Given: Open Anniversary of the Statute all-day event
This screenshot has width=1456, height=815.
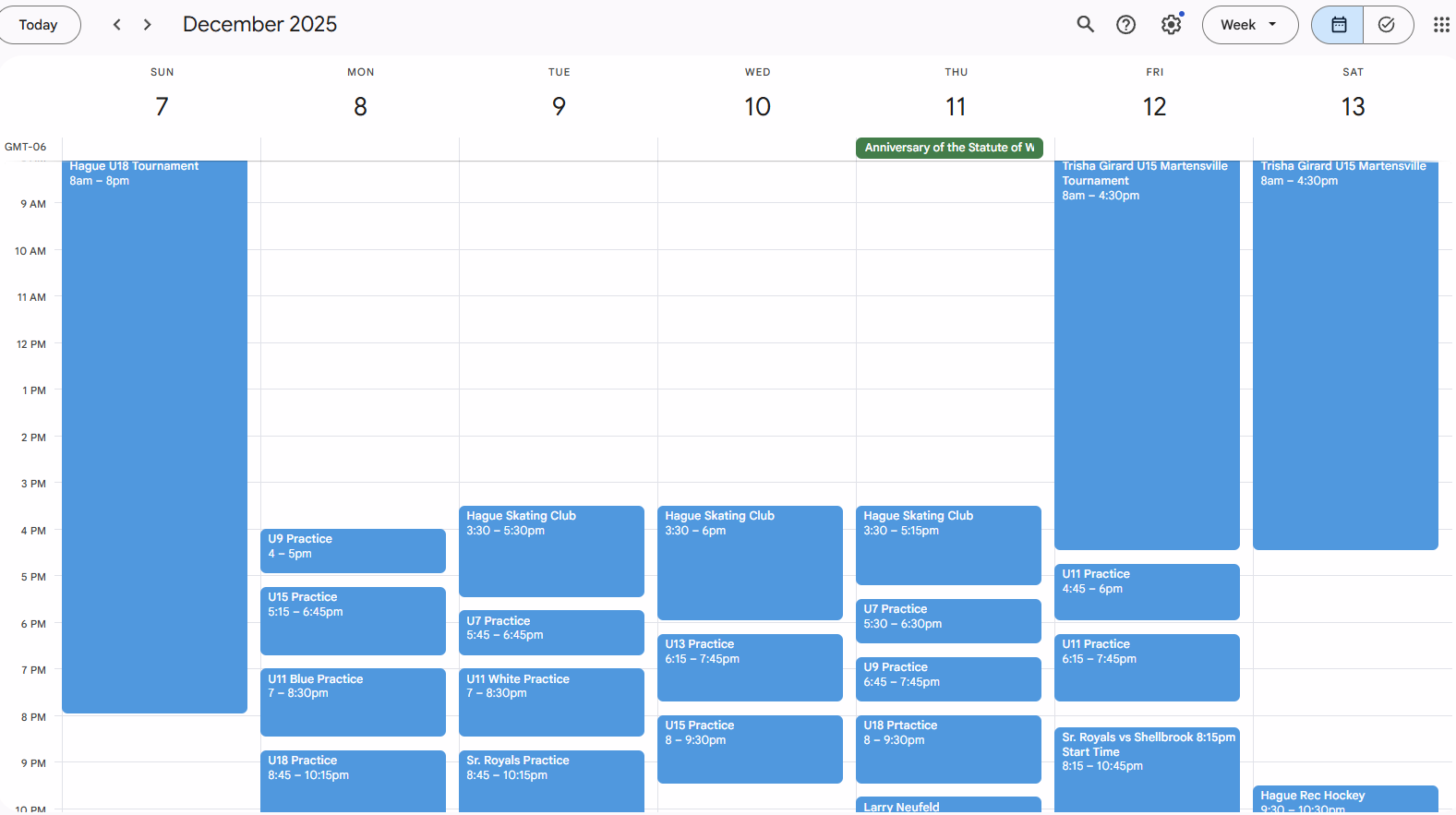Looking at the screenshot, I should [948, 148].
